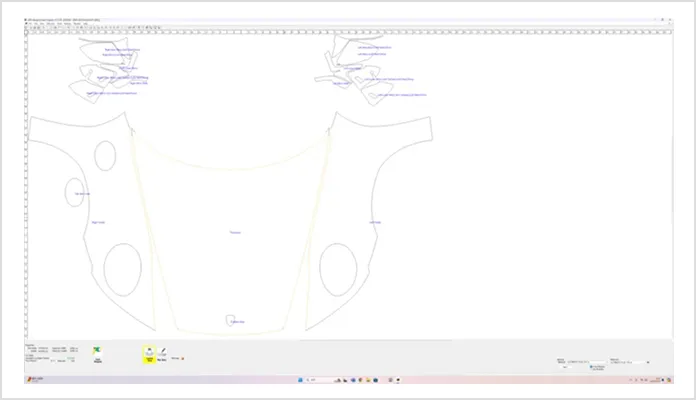The height and width of the screenshot is (400, 696).
Task: Toggle the checkbox in bottom-right settings panel
Action: [x=591, y=367]
